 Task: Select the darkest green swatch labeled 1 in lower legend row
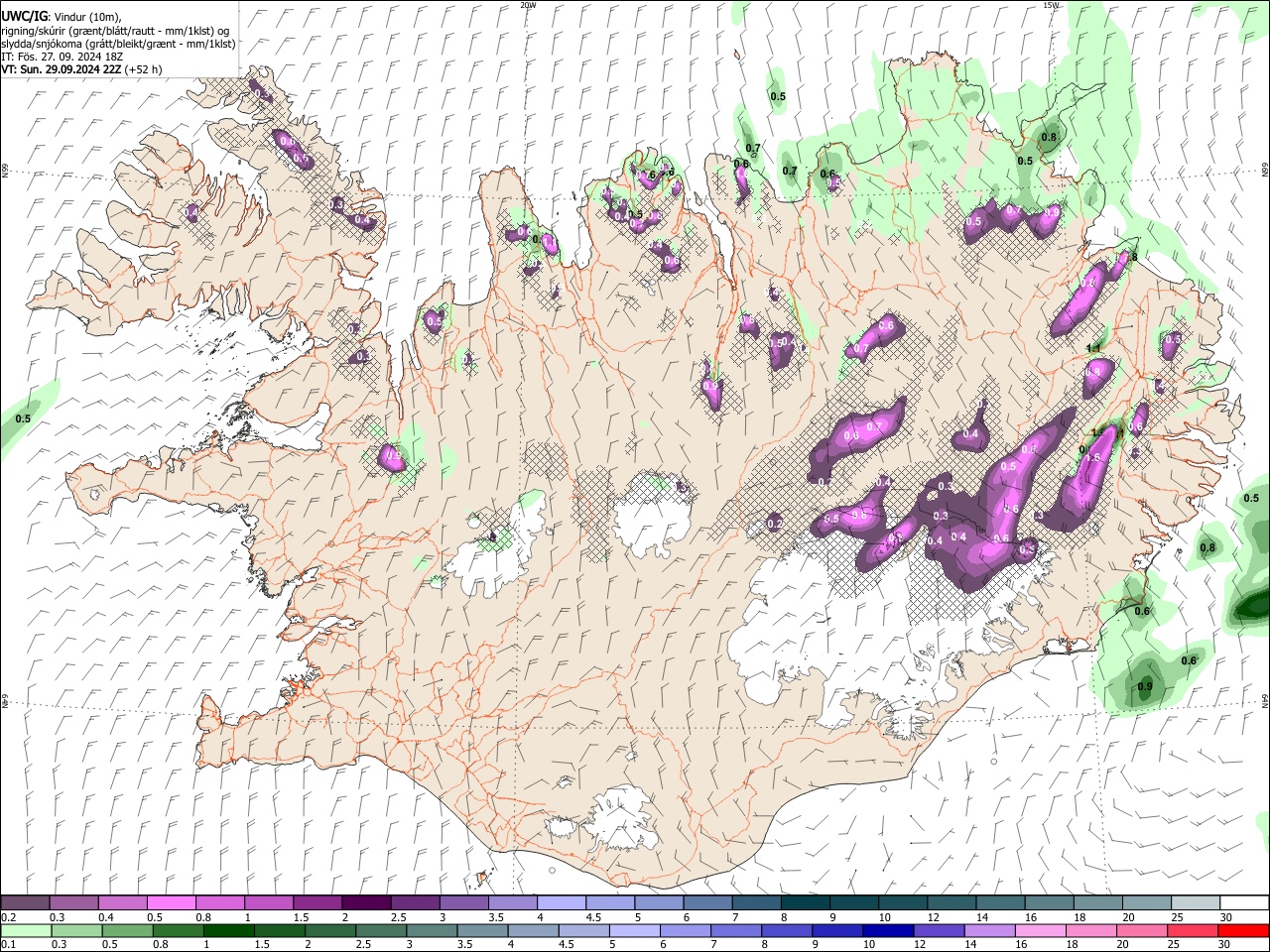tap(228, 930)
